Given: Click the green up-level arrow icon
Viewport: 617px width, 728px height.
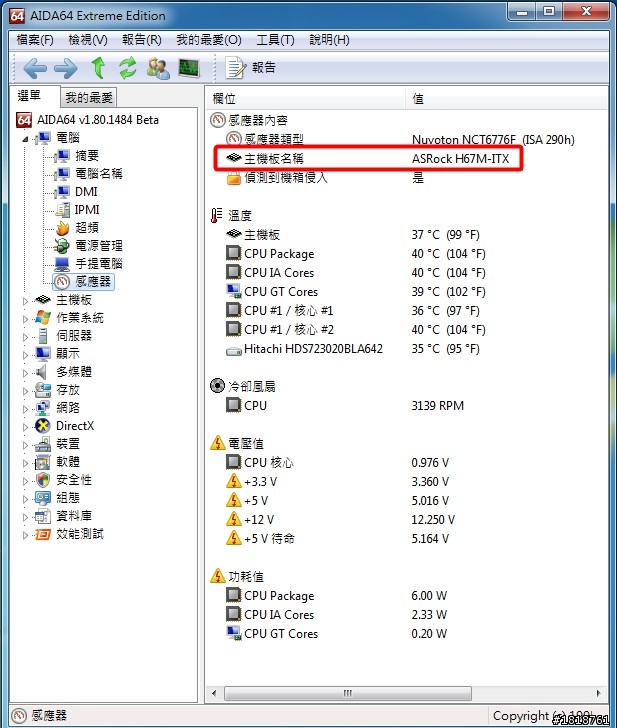Looking at the screenshot, I should [98, 68].
